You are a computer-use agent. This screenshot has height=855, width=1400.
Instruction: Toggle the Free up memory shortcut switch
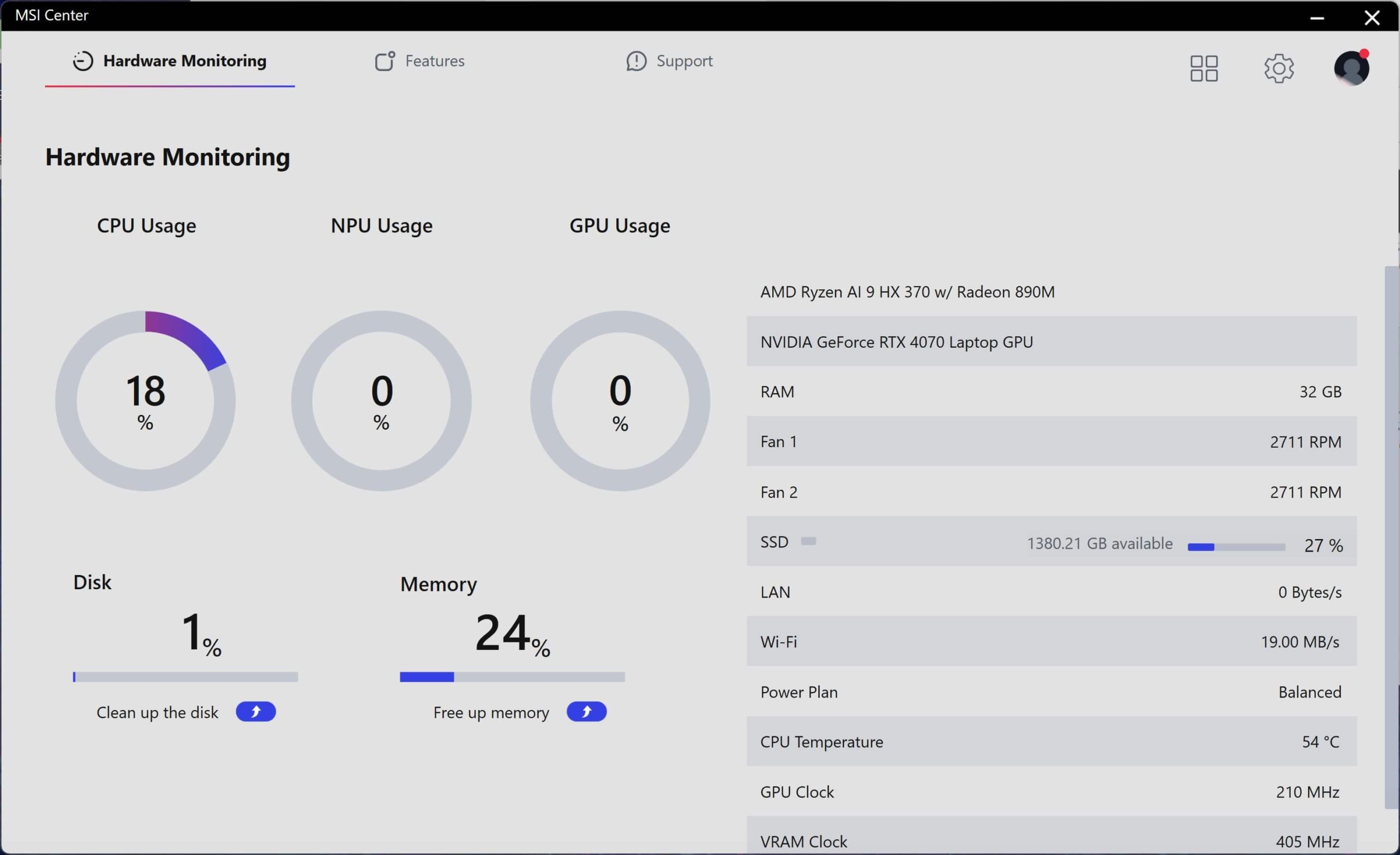point(585,712)
